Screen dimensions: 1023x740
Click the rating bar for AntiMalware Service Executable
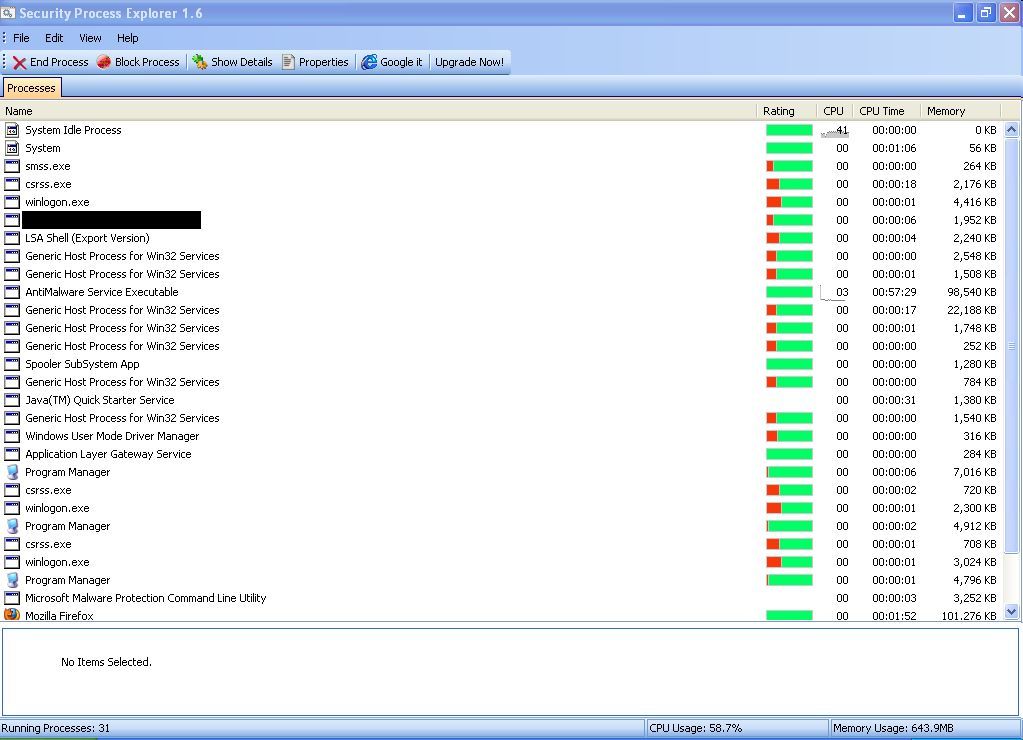point(789,292)
